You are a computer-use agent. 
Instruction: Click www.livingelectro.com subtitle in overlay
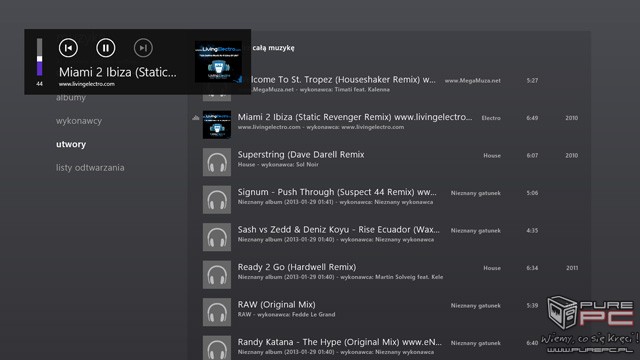(x=87, y=84)
